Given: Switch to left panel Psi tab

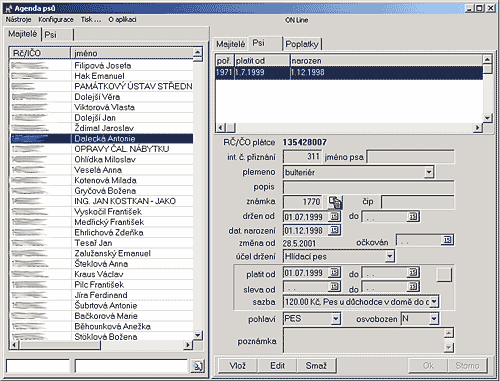Looking at the screenshot, I should click(57, 35).
